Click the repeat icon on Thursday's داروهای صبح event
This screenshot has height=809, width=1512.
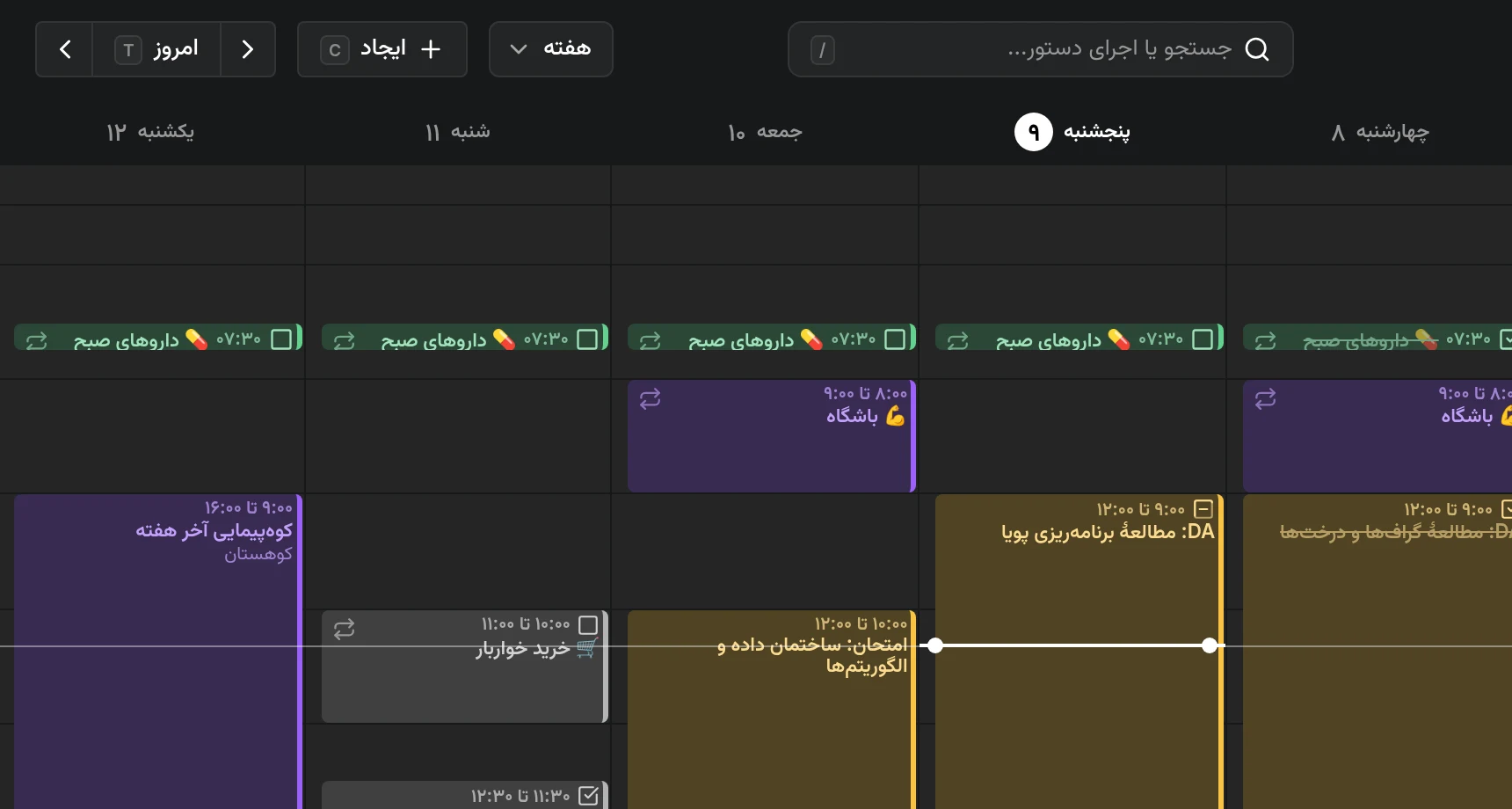(x=958, y=340)
